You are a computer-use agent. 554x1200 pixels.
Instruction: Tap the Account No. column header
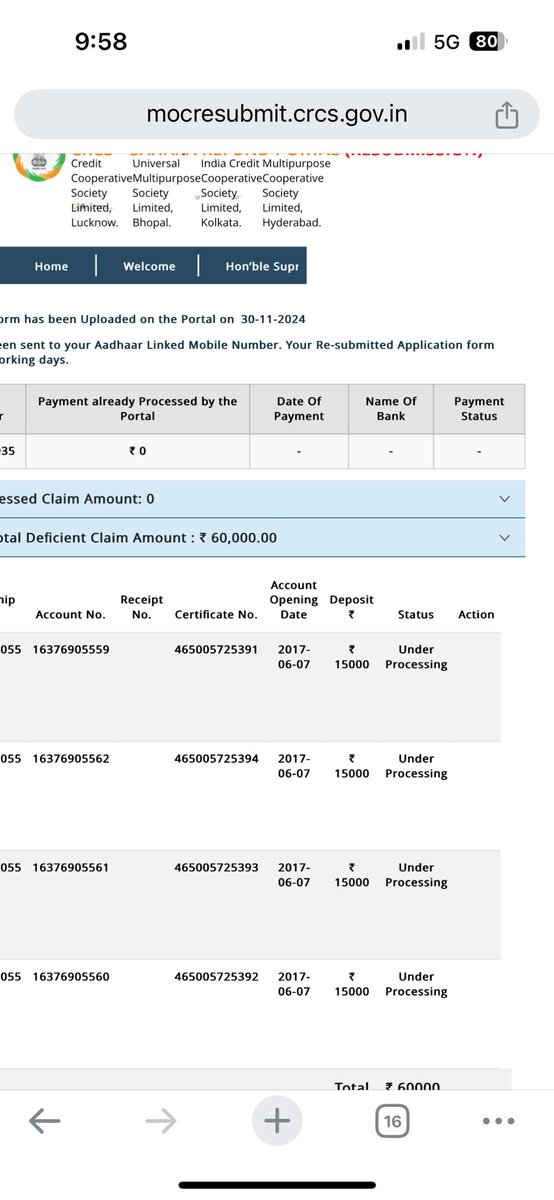[70, 615]
